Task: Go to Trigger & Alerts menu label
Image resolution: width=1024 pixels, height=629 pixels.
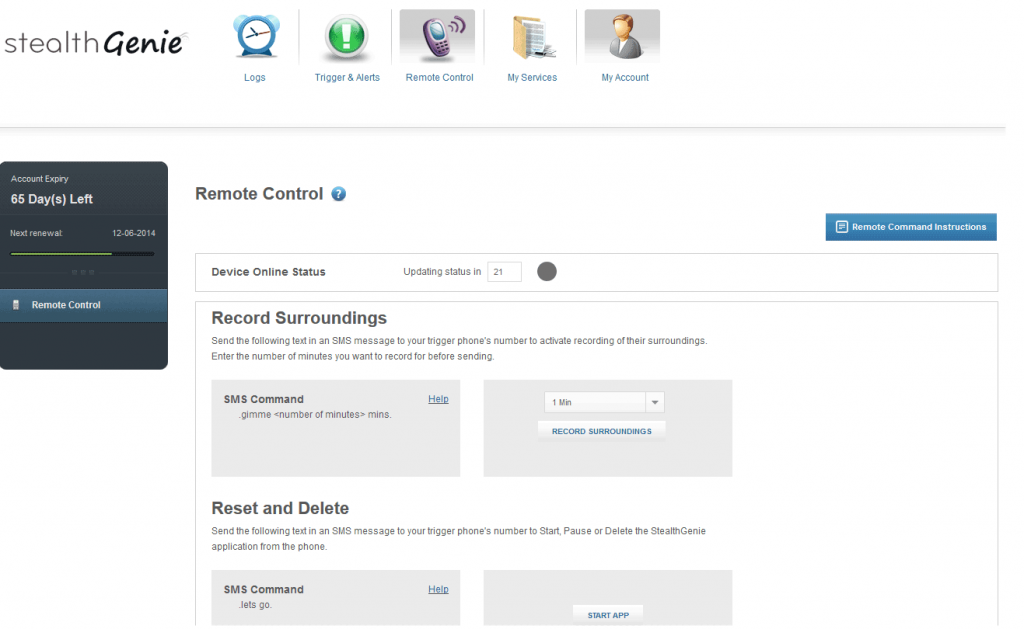Action: click(347, 78)
